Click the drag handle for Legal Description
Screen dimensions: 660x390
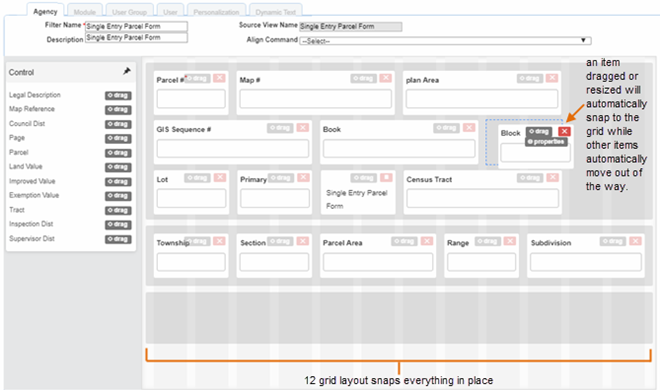click(x=118, y=96)
